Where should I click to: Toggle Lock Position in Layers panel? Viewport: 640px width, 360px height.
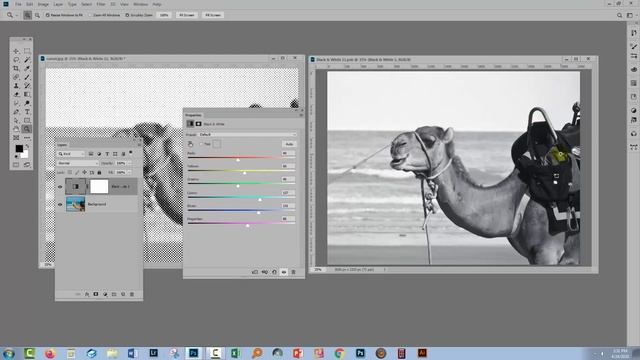(x=84, y=173)
